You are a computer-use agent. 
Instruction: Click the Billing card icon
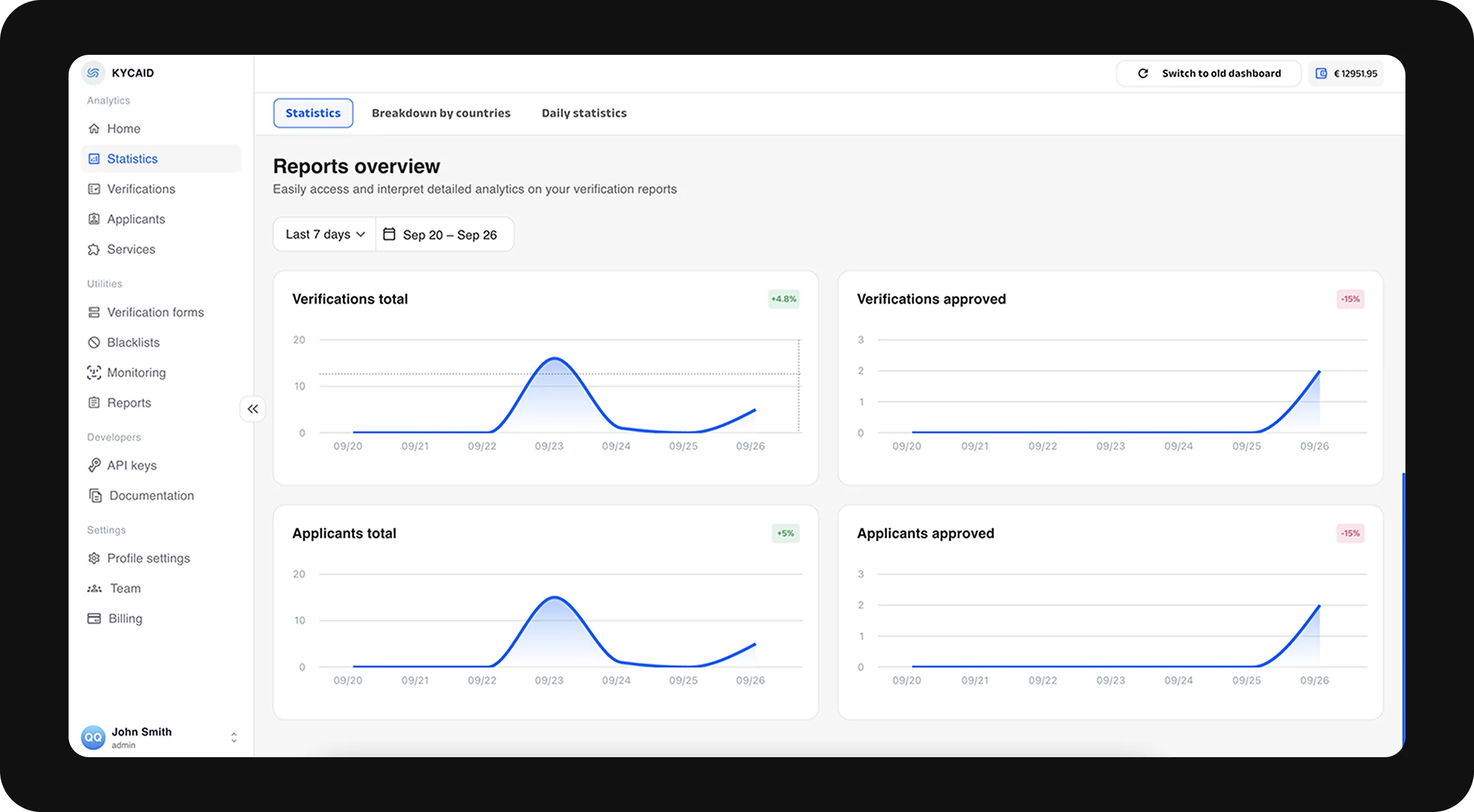94,619
